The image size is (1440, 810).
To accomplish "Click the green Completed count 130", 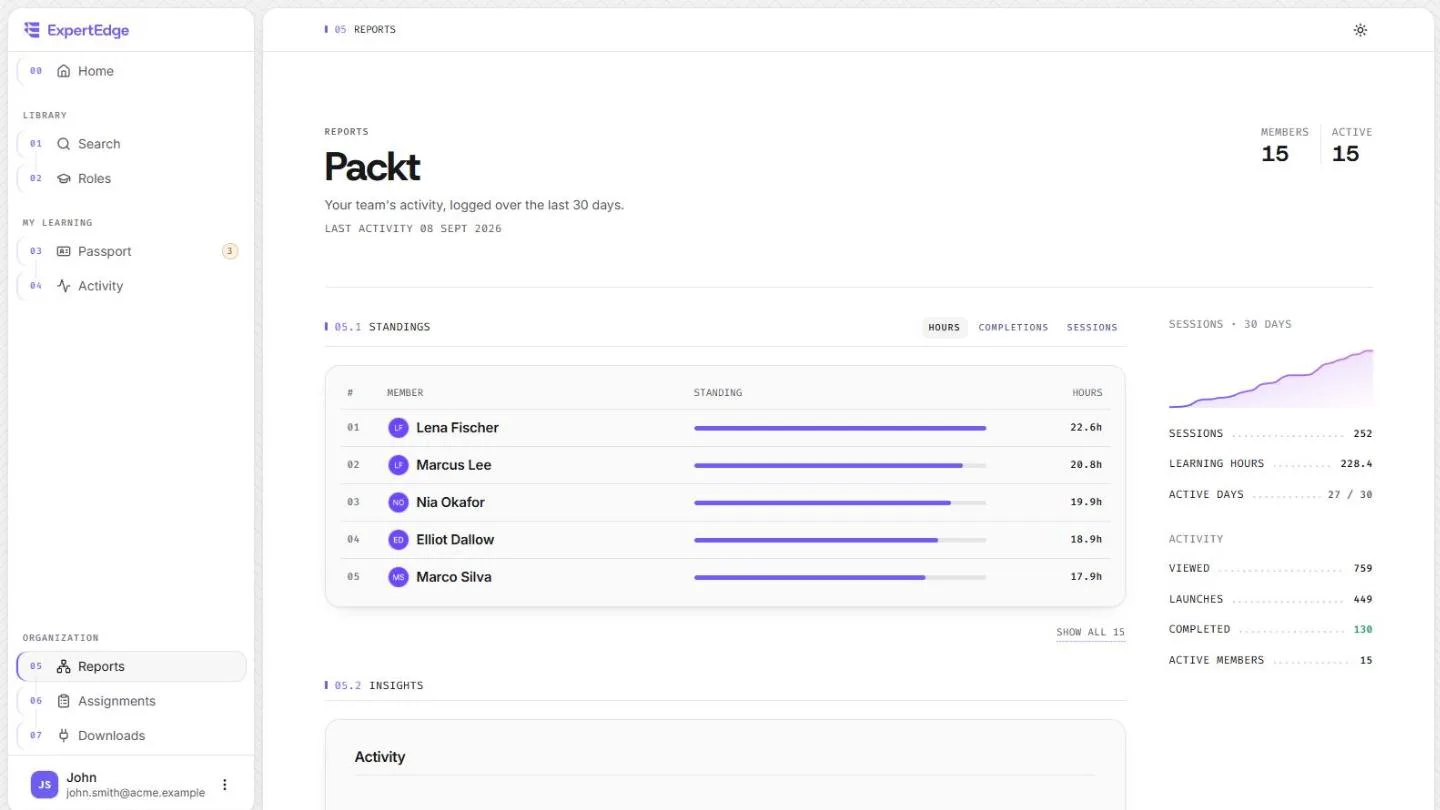I will tap(1363, 630).
